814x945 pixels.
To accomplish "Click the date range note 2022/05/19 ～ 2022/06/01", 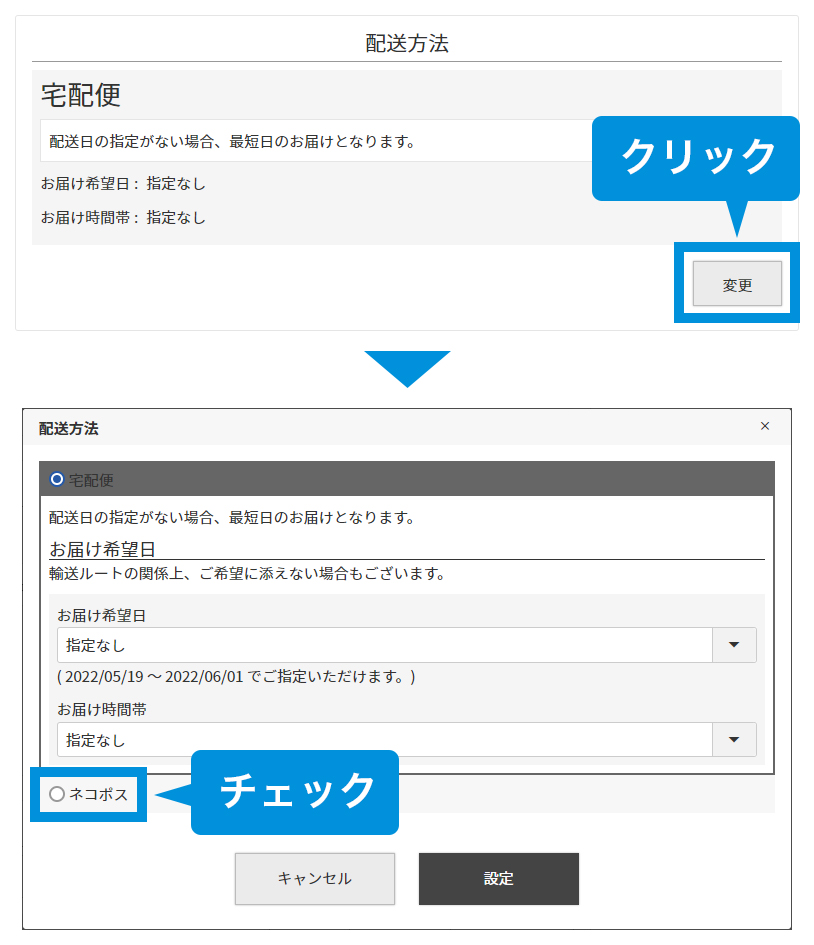I will coord(236,677).
